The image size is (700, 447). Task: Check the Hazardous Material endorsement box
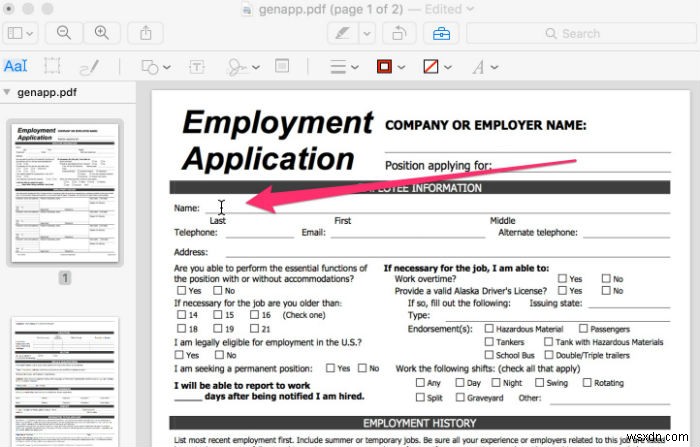[x=489, y=328]
